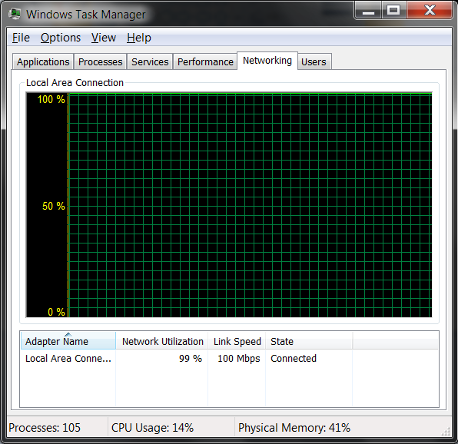Click the 0 % graph axis label
This screenshot has height=444, width=458.
(56, 312)
